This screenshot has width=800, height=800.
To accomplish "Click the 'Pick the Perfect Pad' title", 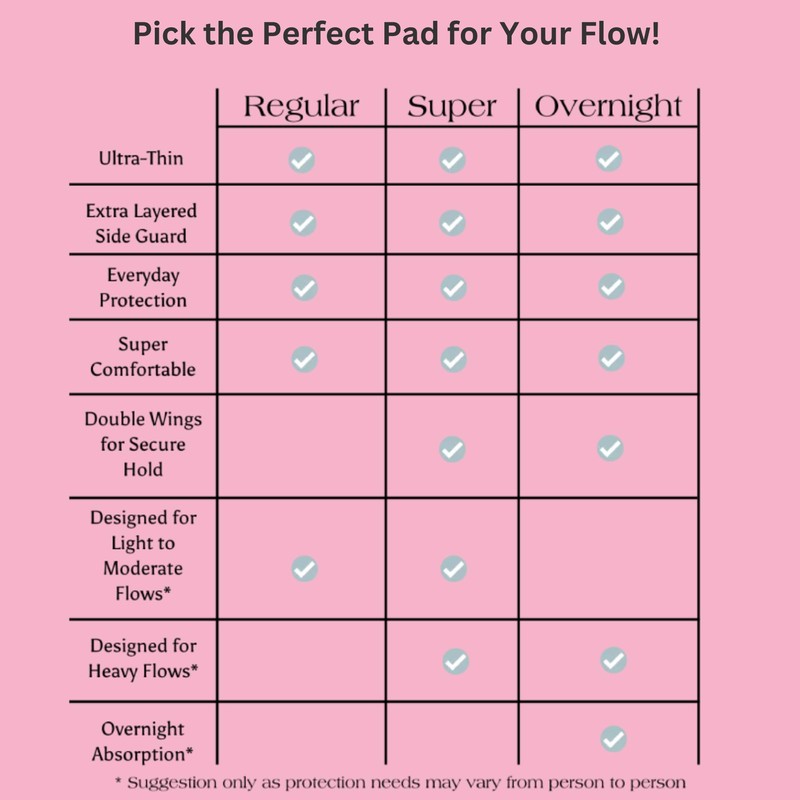I will 397,34.
